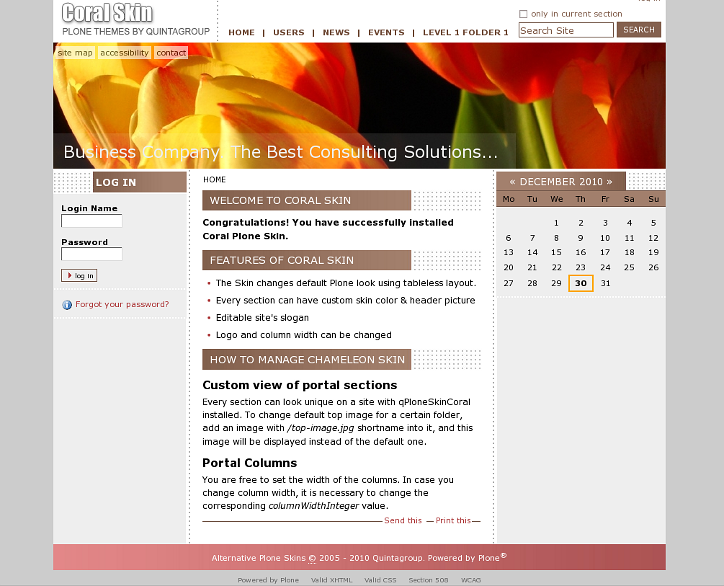724x586 pixels.
Task: Click Send this link
Action: coord(403,520)
